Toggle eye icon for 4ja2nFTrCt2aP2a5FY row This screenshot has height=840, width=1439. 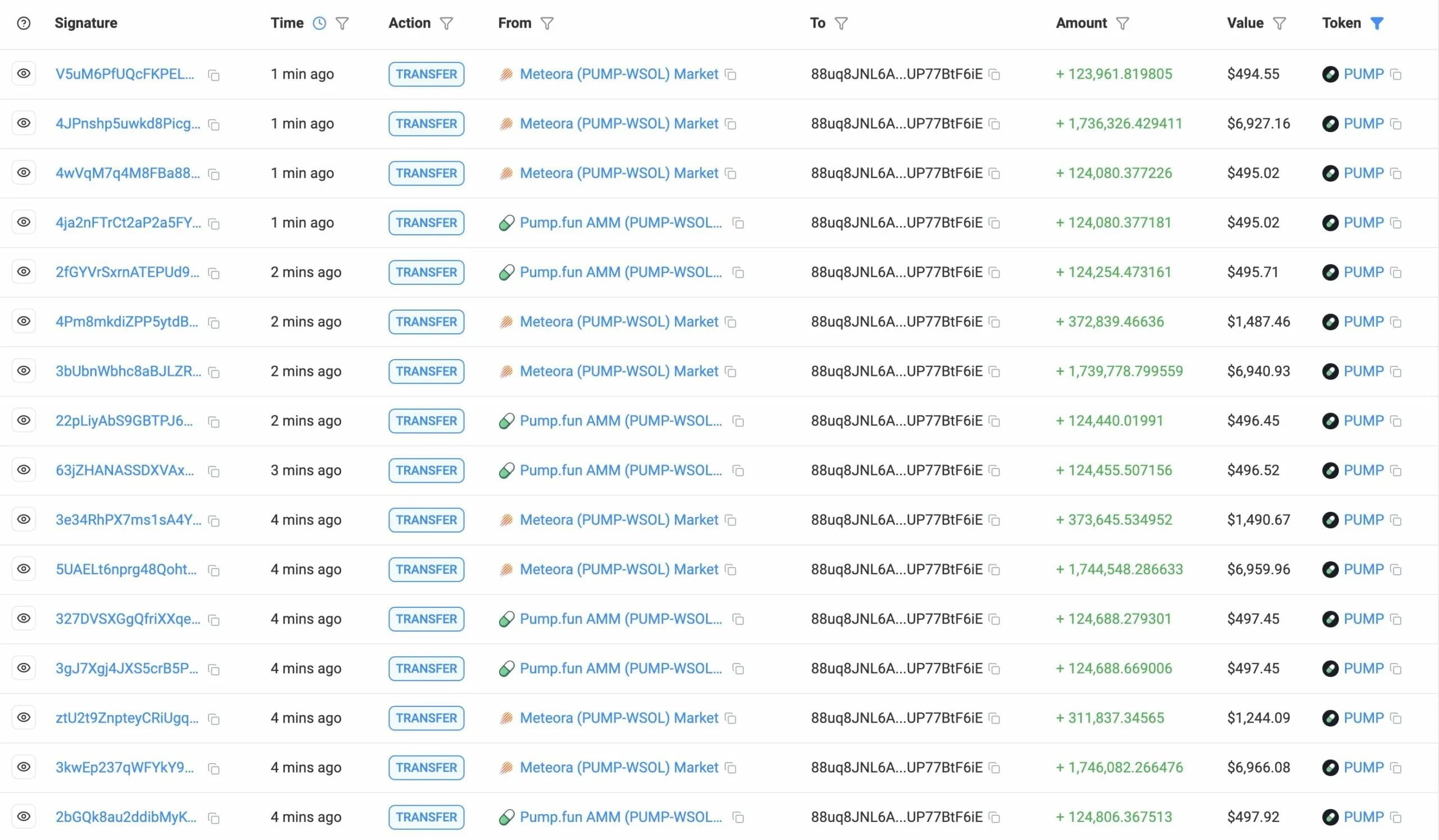coord(24,222)
